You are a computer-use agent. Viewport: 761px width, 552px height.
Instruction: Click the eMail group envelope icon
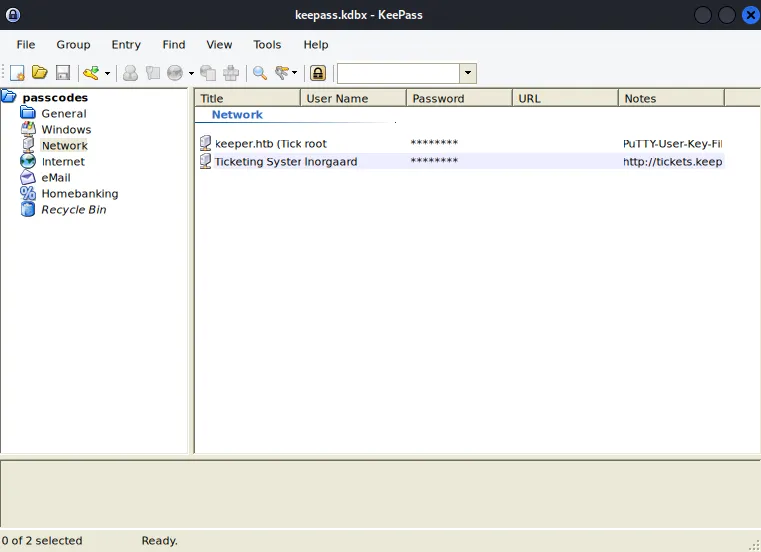[x=28, y=177]
